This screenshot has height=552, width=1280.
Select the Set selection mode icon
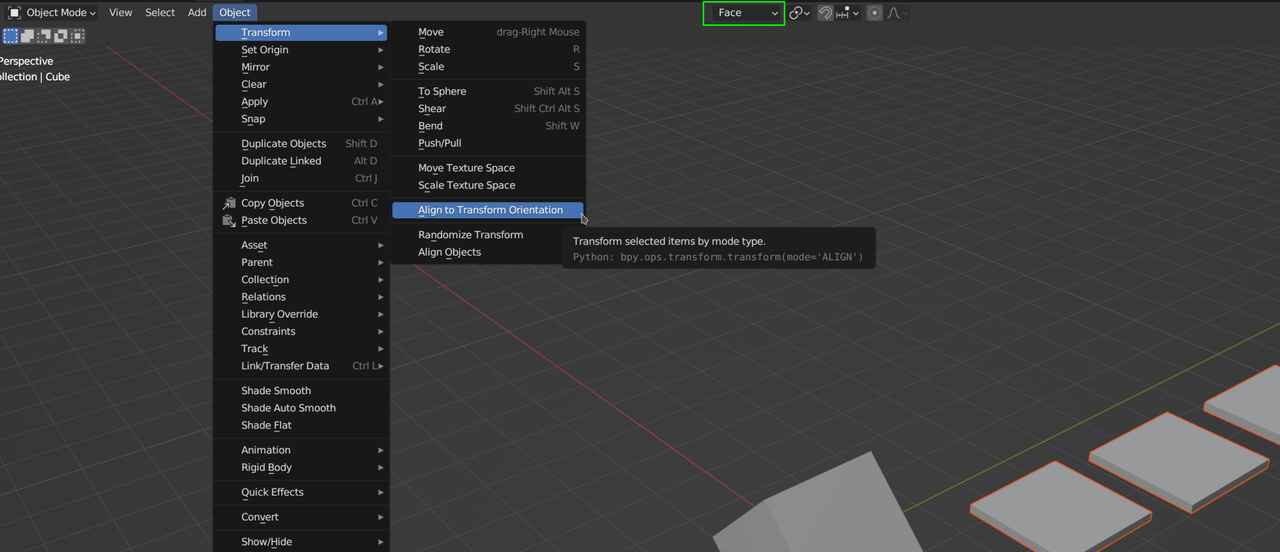[10, 36]
